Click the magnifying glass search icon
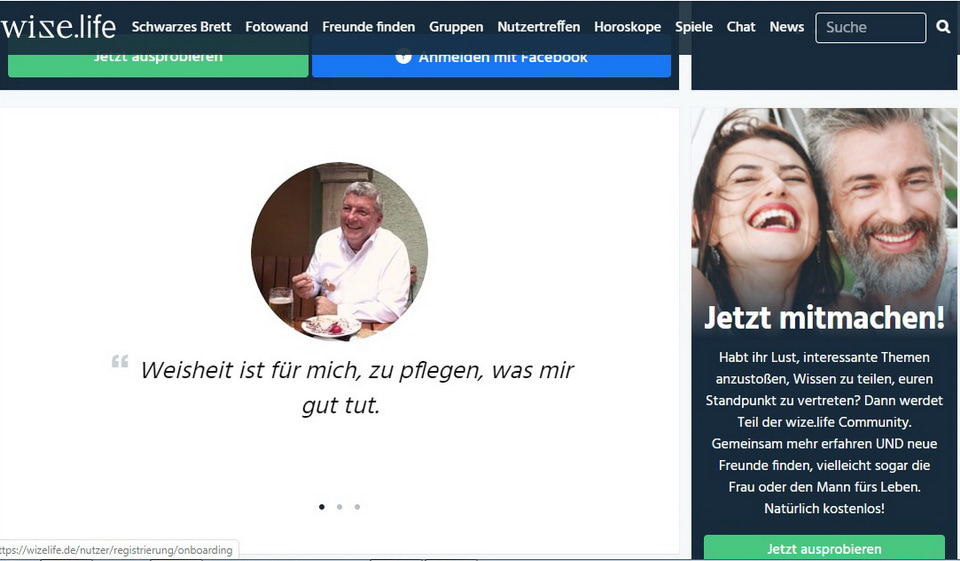Viewport: 960px width, 561px height. pyautogui.click(x=943, y=27)
